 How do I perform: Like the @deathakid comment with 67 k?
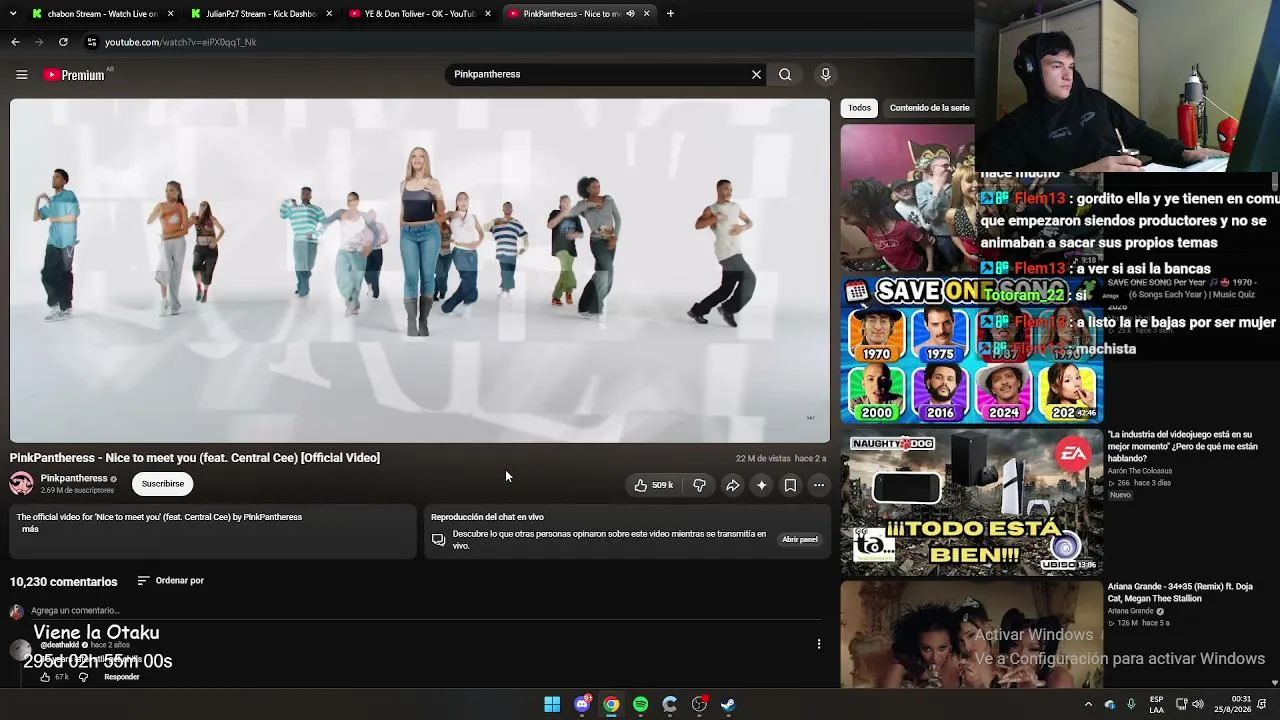tap(45, 677)
